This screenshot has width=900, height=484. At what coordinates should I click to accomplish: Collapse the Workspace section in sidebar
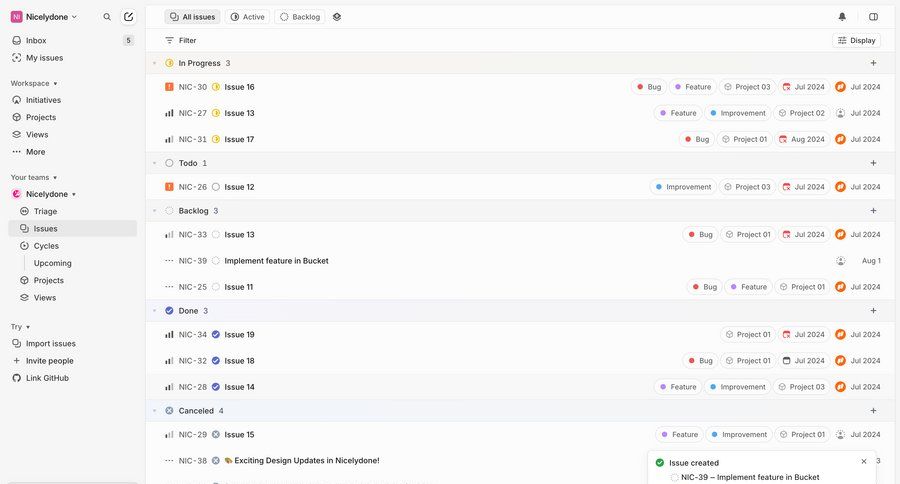pos(34,83)
